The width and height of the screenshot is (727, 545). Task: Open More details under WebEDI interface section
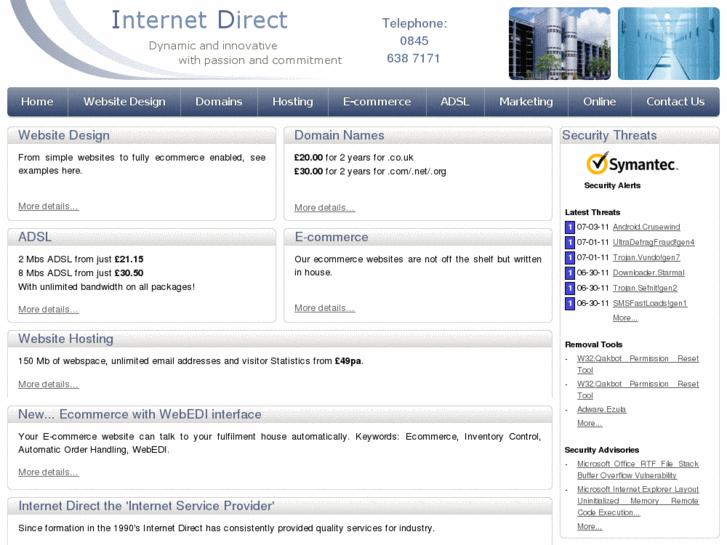[x=48, y=472]
